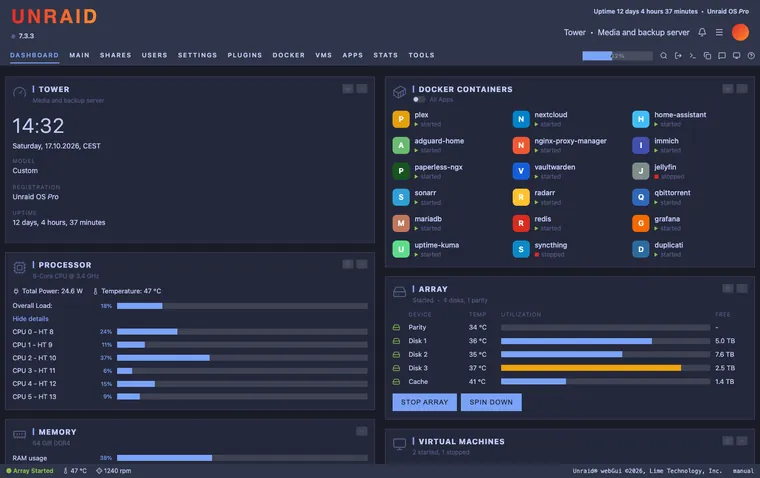Click the header usage progress bar
This screenshot has height=478, width=760.
click(618, 56)
